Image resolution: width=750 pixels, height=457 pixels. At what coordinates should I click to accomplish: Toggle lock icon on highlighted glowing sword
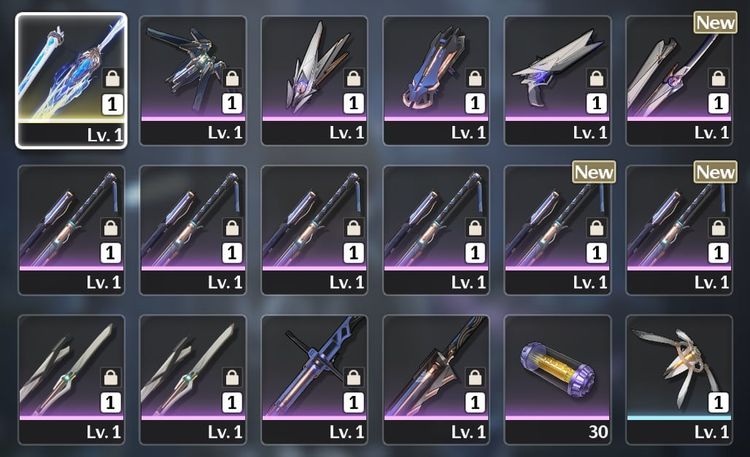click(113, 78)
